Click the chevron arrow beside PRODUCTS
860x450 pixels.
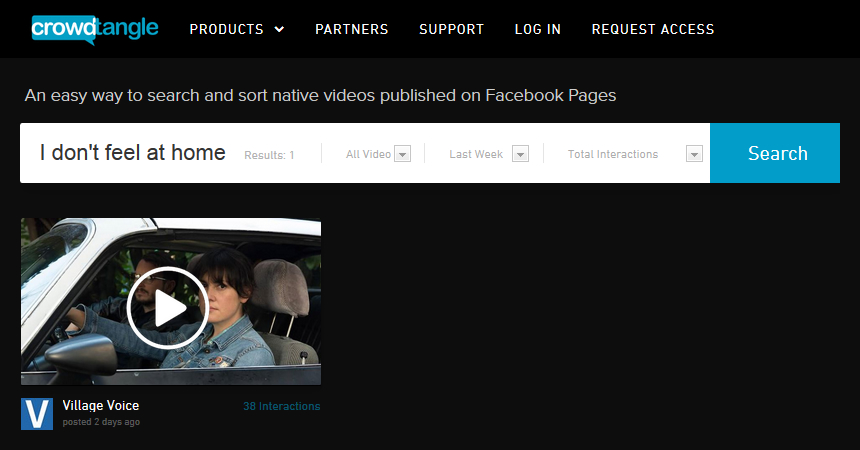(x=279, y=30)
